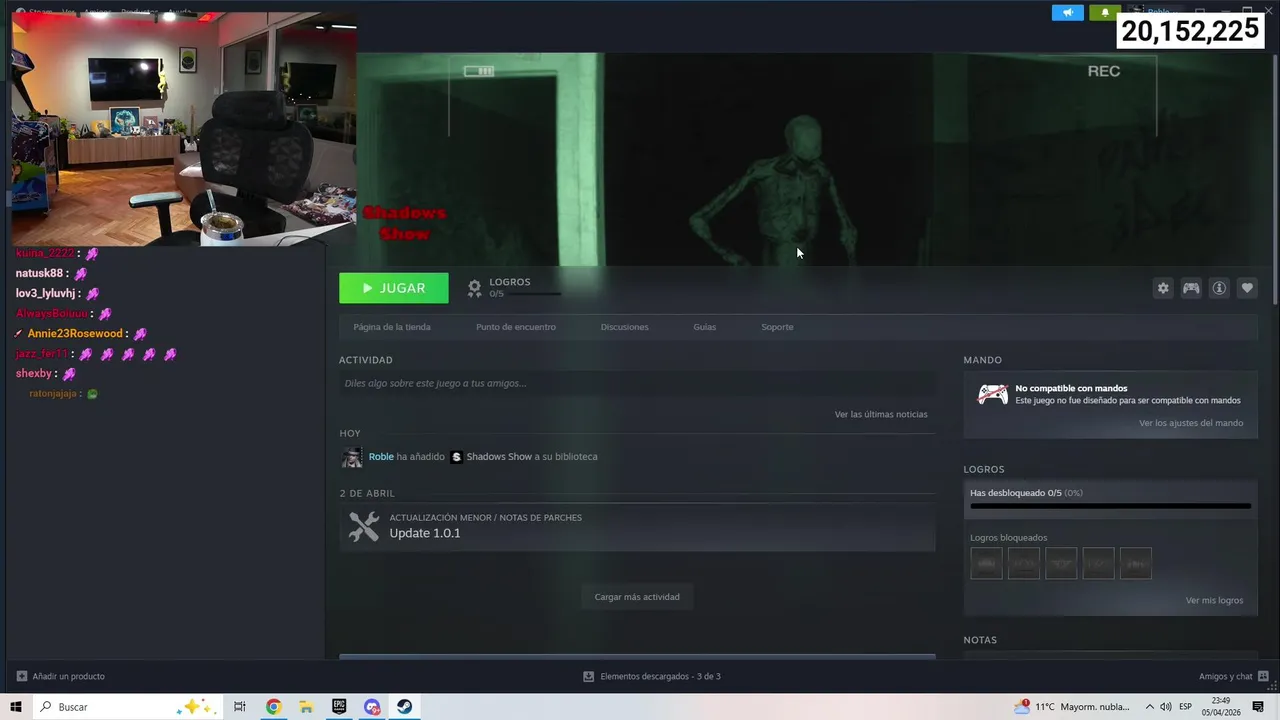1280x720 pixels.
Task: Open Discusiones tab
Action: 625,327
